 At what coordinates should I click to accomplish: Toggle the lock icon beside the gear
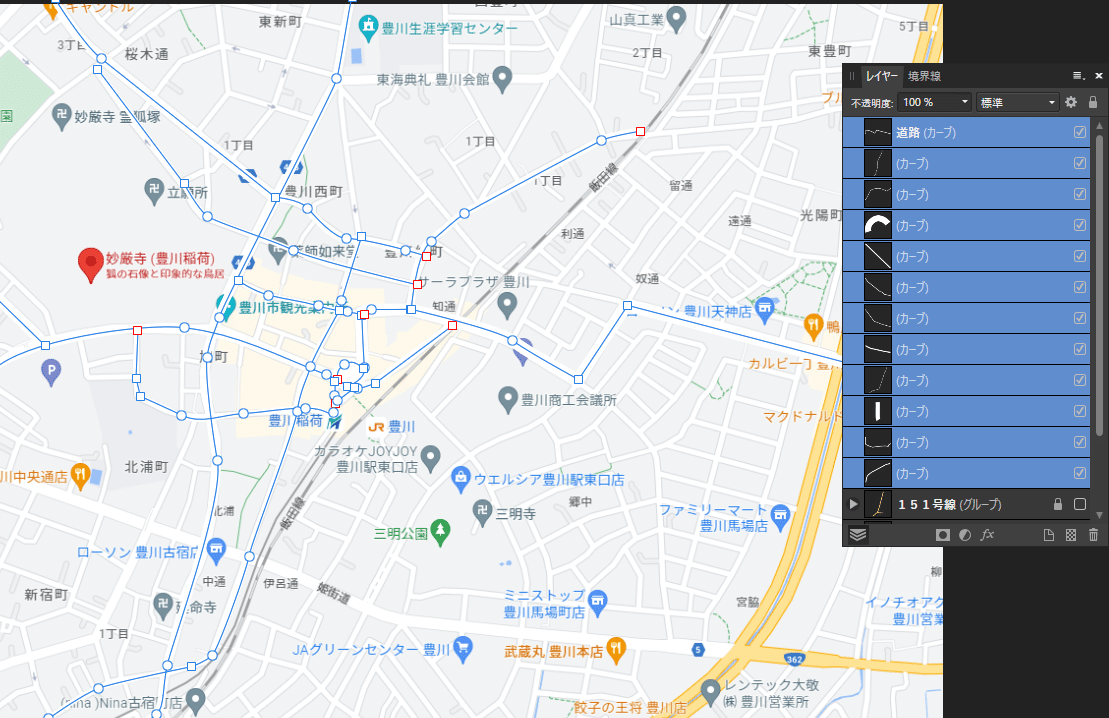tap(1093, 102)
